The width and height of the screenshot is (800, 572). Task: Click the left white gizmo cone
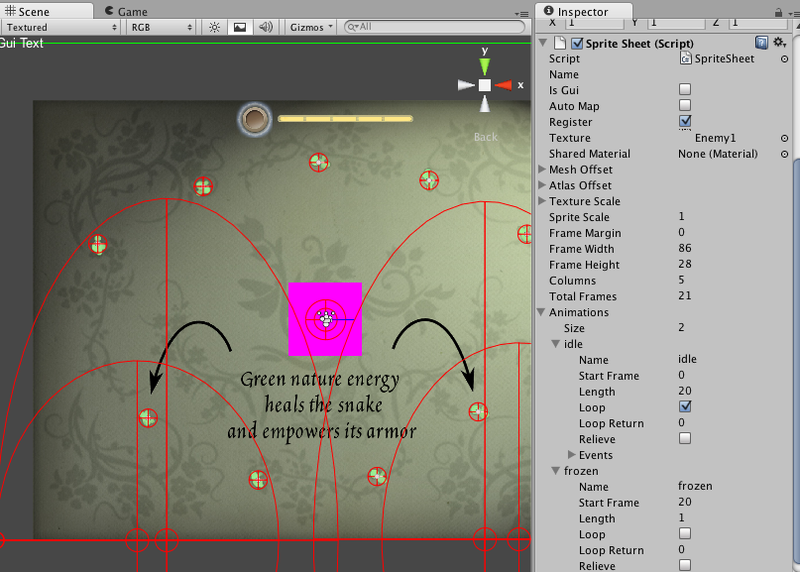tap(466, 85)
